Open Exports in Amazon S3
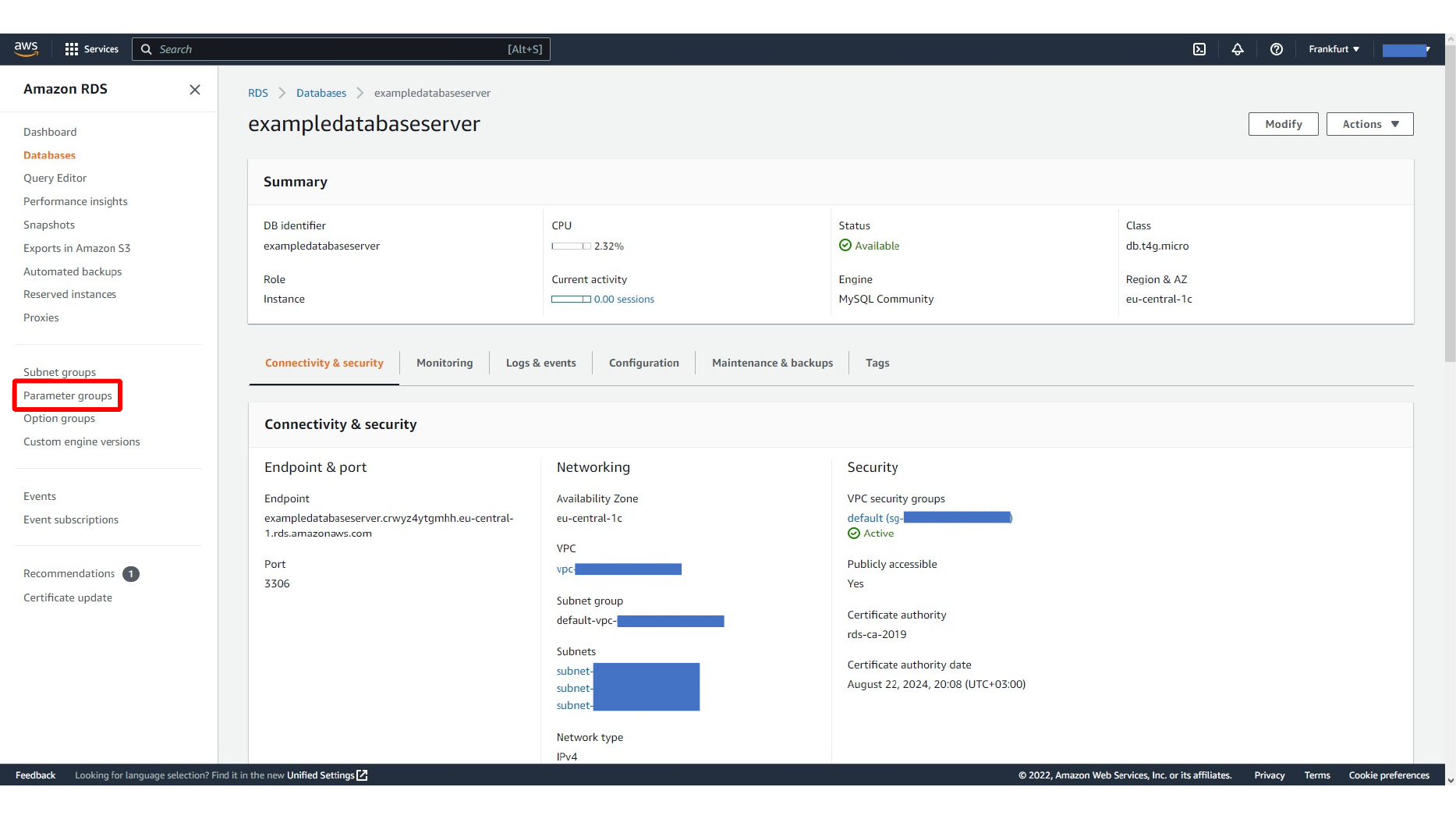This screenshot has height=819, width=1456. coord(77,248)
